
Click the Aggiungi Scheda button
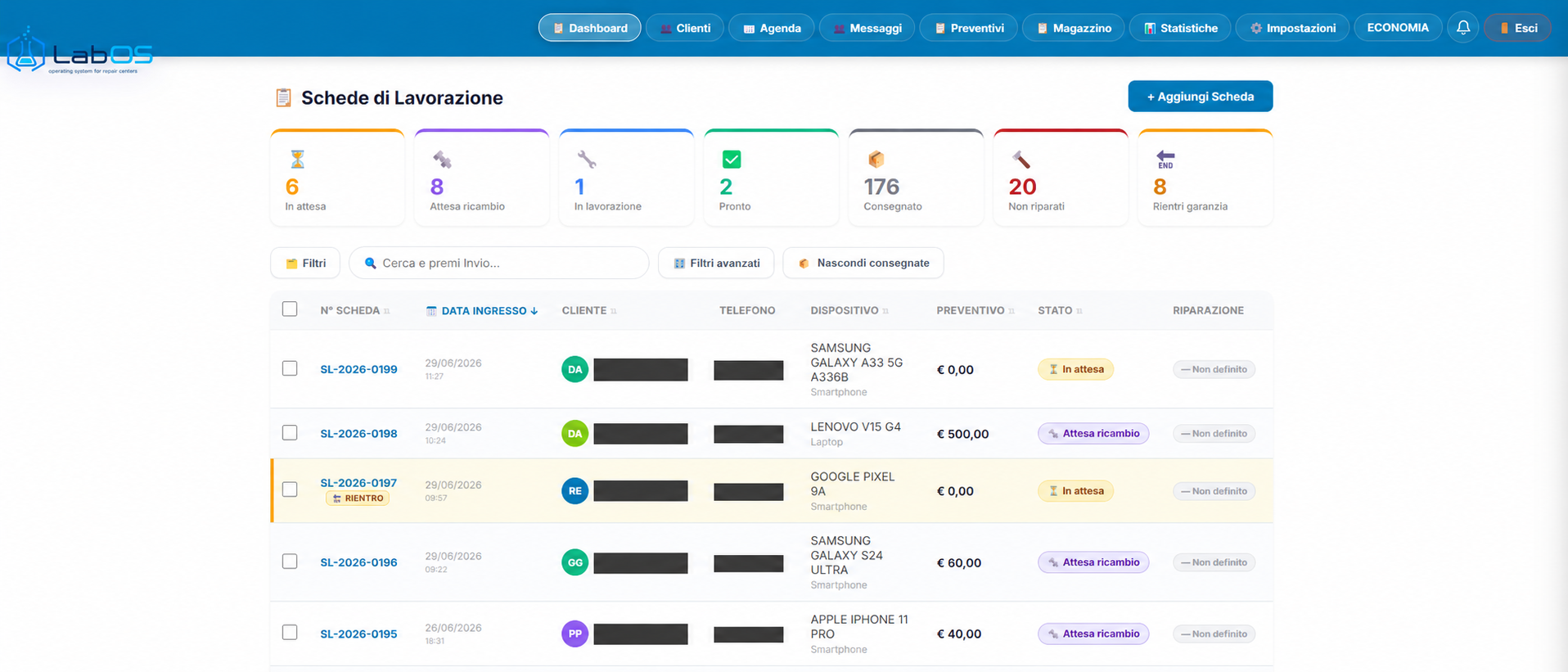(x=1201, y=97)
